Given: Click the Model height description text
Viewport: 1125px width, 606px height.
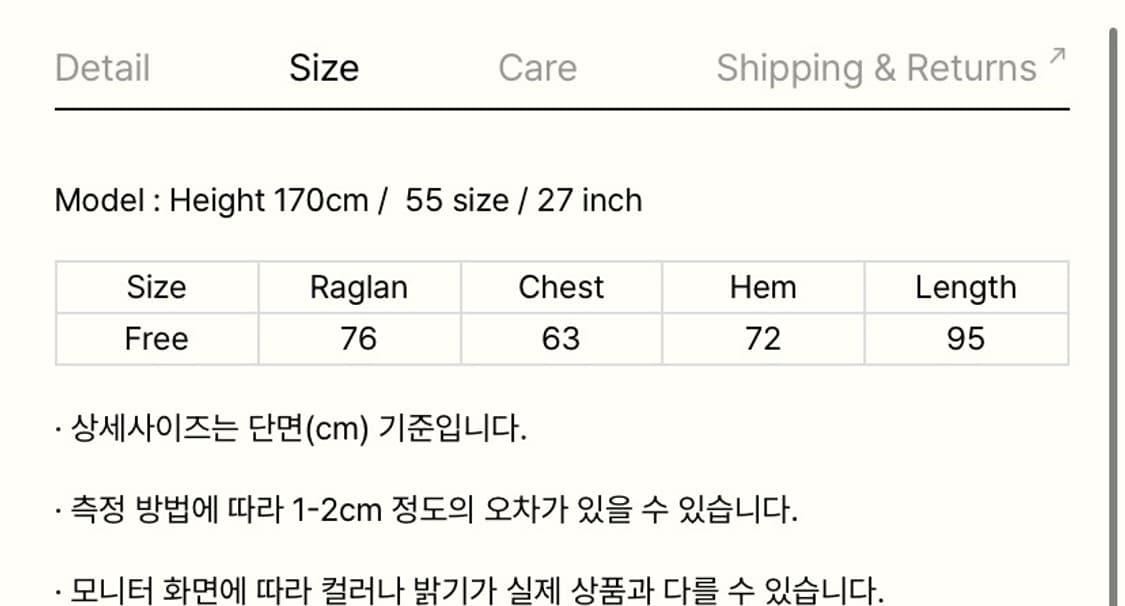Looking at the screenshot, I should click(x=349, y=200).
